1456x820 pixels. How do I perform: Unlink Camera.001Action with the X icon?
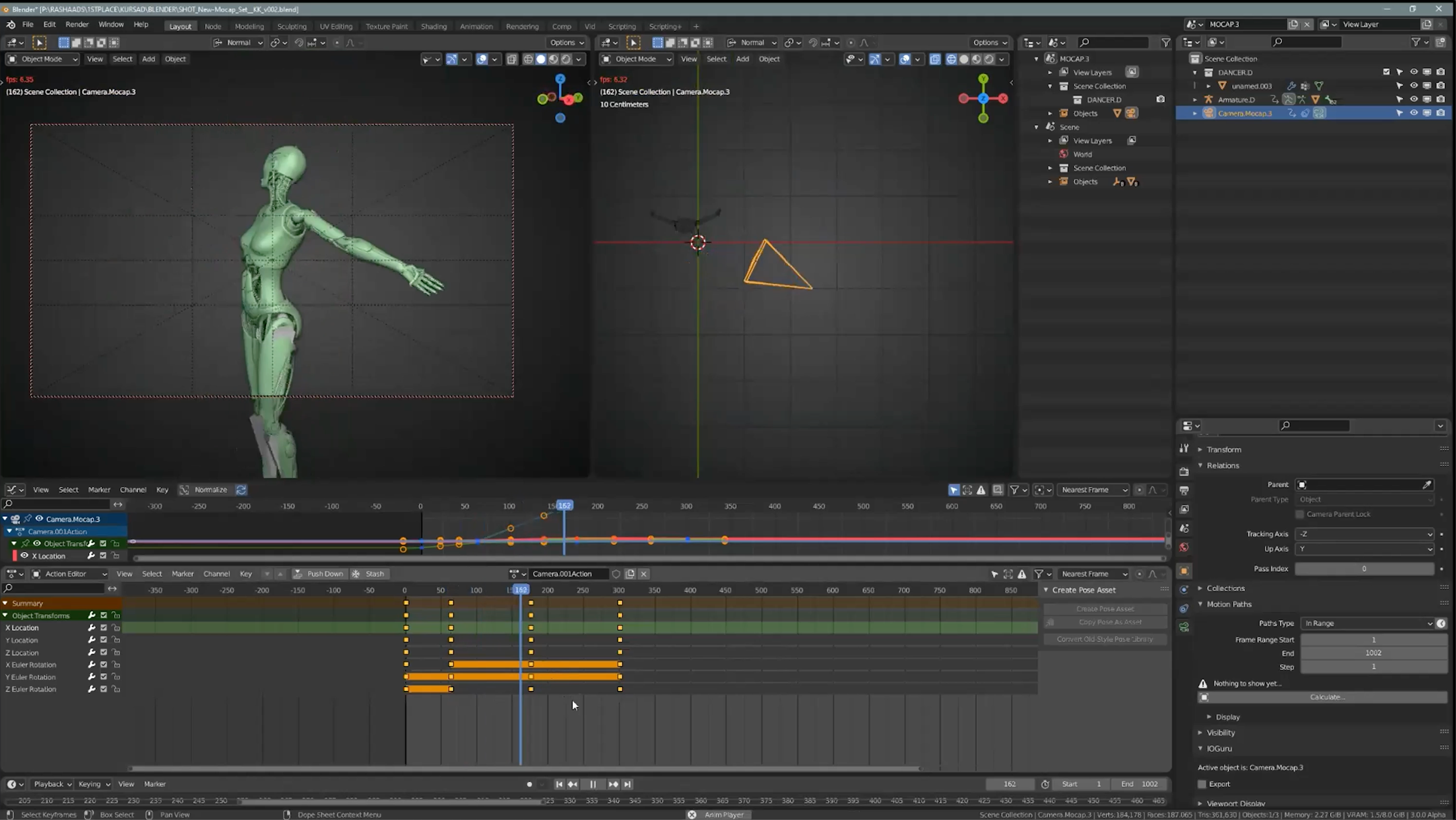[643, 574]
